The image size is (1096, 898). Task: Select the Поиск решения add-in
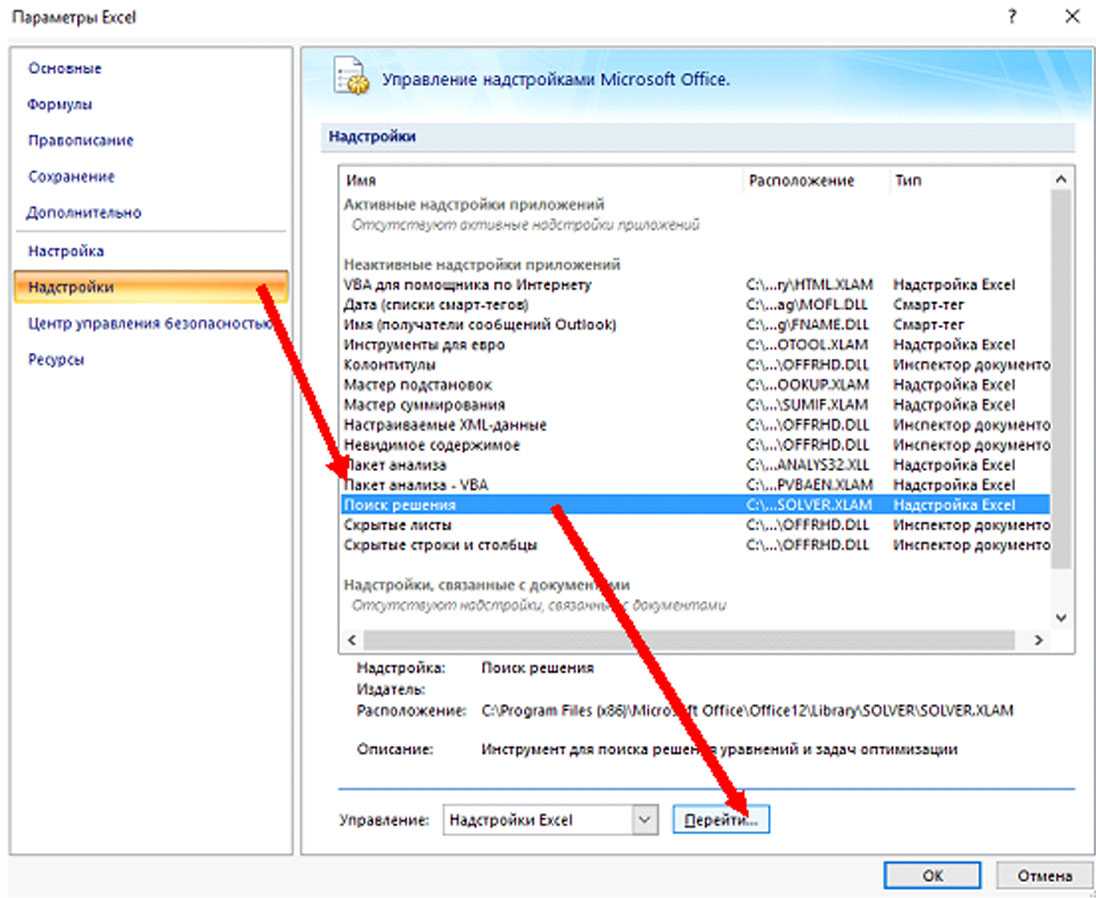tap(695, 505)
